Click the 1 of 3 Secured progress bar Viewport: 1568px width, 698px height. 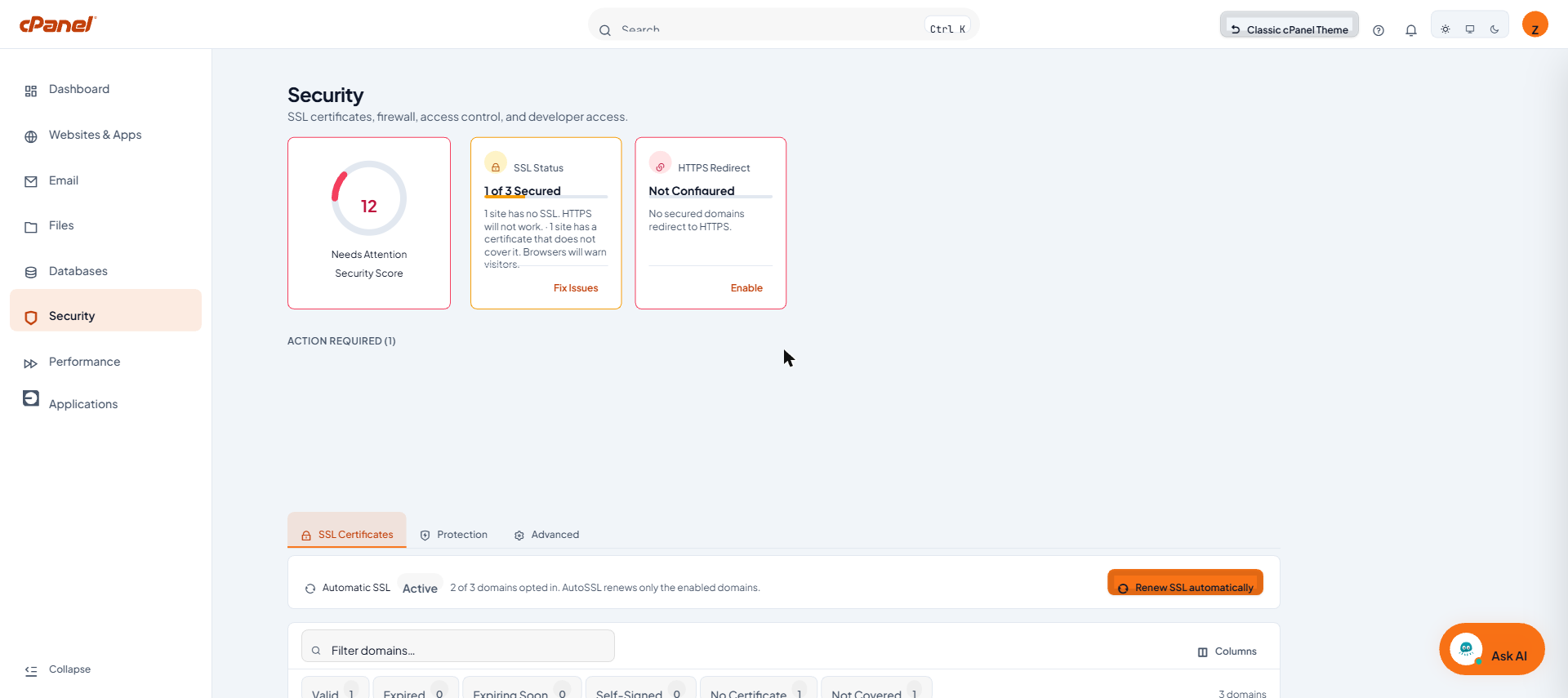pos(546,197)
